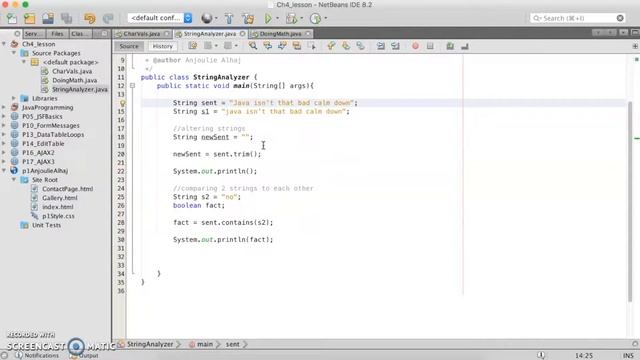Click the Stop Macro Recording icon

click(430, 46)
